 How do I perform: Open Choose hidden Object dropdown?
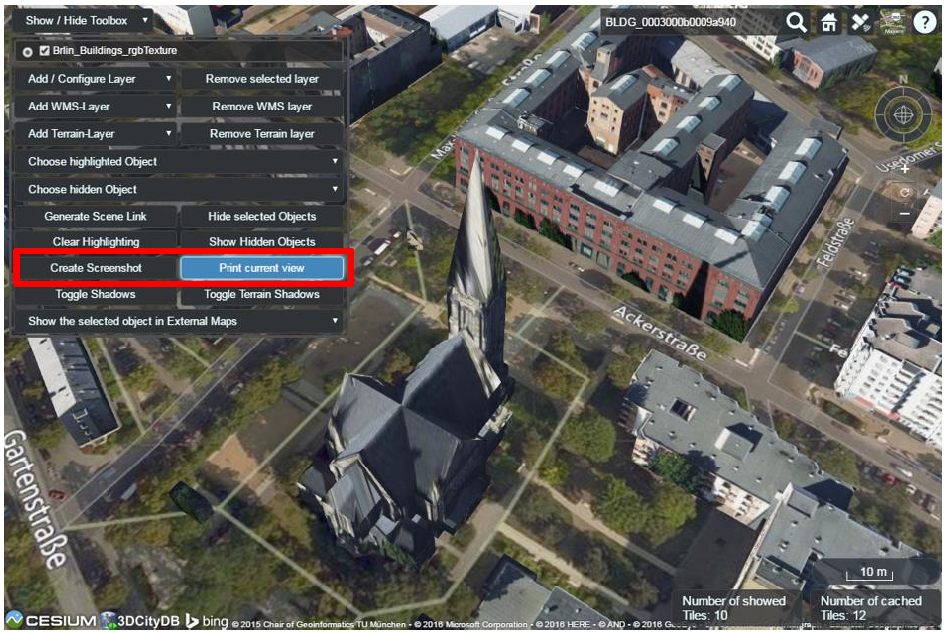click(179, 189)
